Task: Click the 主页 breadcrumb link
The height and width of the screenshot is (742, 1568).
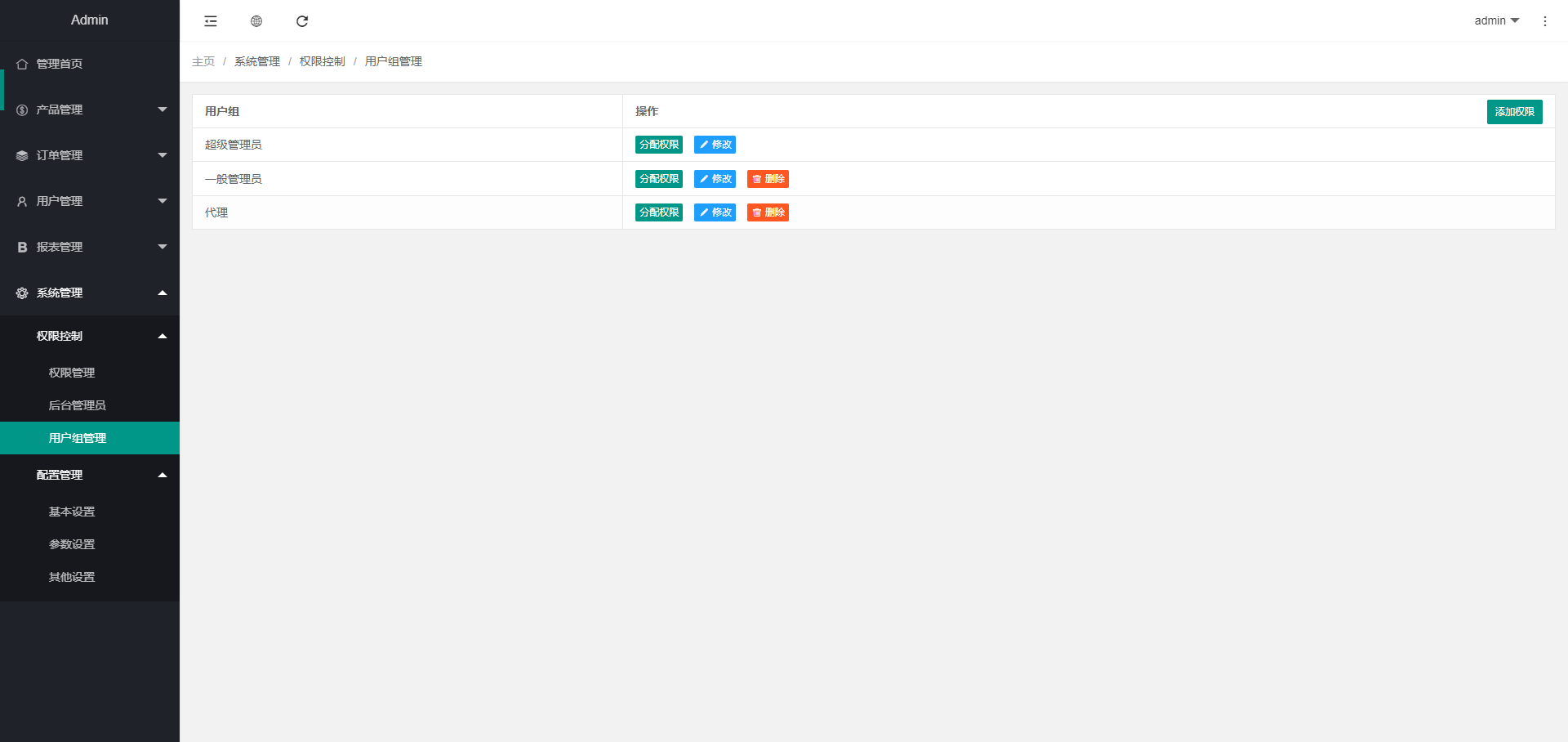Action: pyautogui.click(x=203, y=61)
